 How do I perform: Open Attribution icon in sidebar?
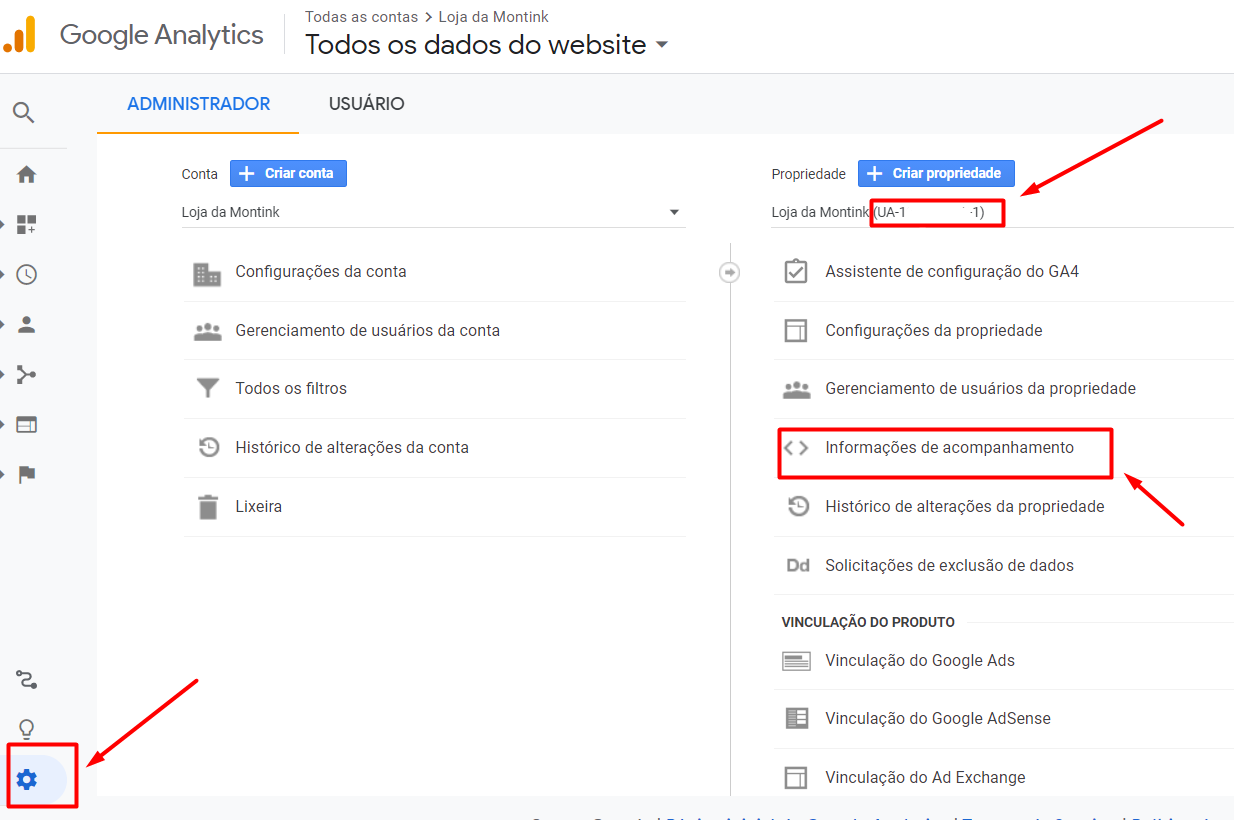point(26,681)
